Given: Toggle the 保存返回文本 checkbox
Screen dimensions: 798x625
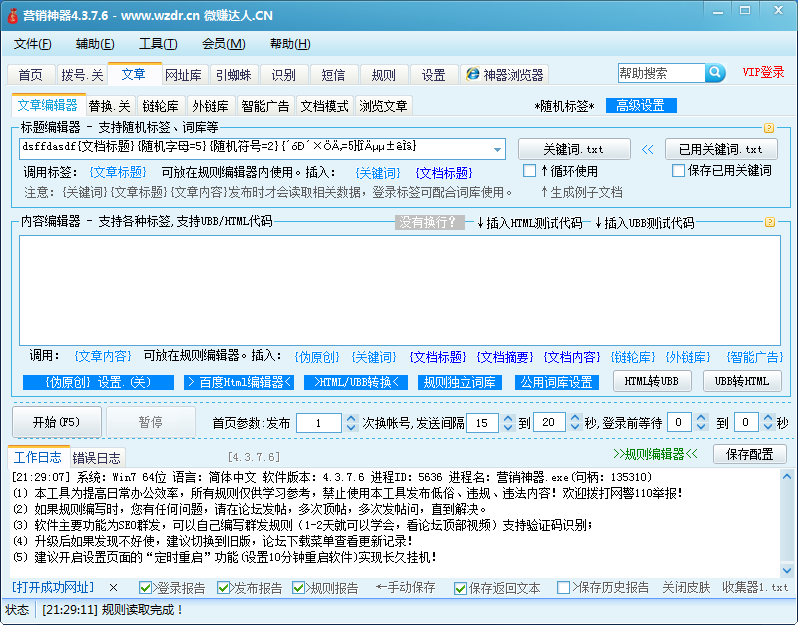Looking at the screenshot, I should pyautogui.click(x=461, y=588).
